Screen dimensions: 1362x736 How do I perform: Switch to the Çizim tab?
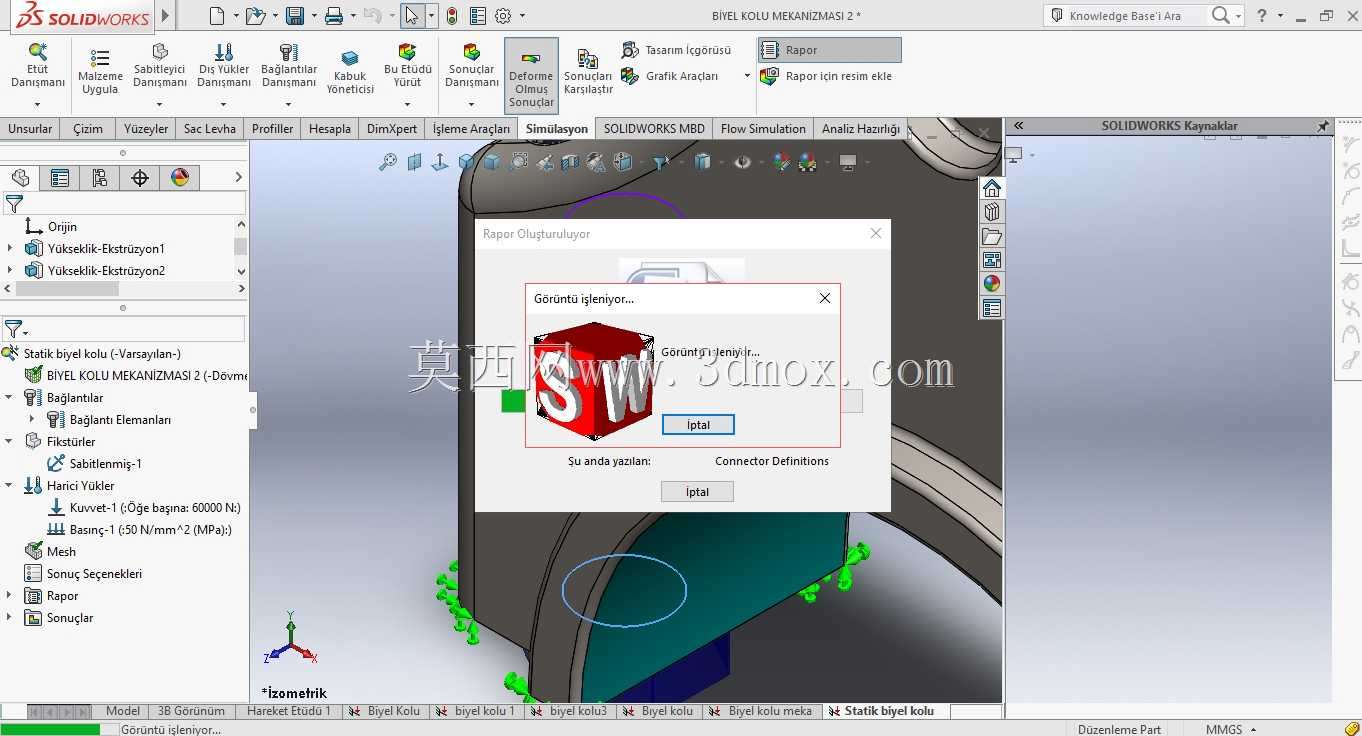[x=88, y=128]
